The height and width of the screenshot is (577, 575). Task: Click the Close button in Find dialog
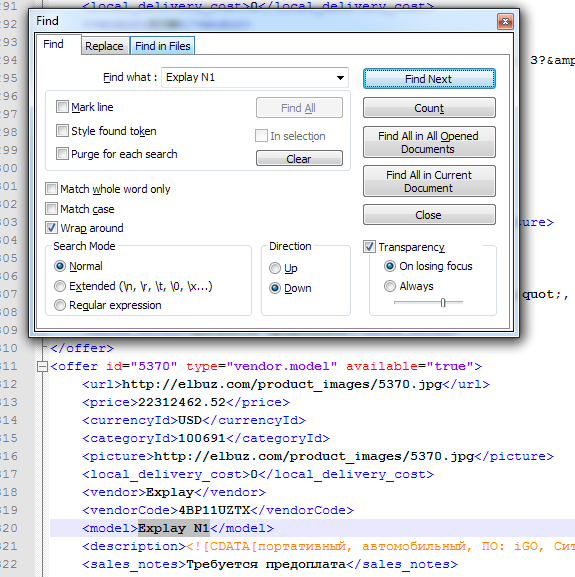pyautogui.click(x=429, y=215)
